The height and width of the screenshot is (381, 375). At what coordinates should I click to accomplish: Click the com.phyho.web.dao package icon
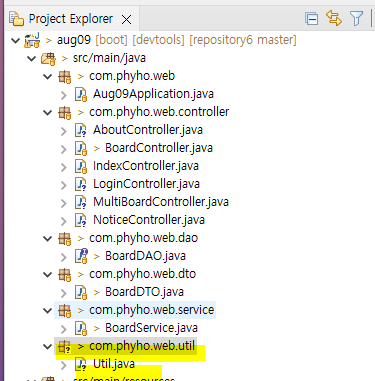[x=64, y=239]
